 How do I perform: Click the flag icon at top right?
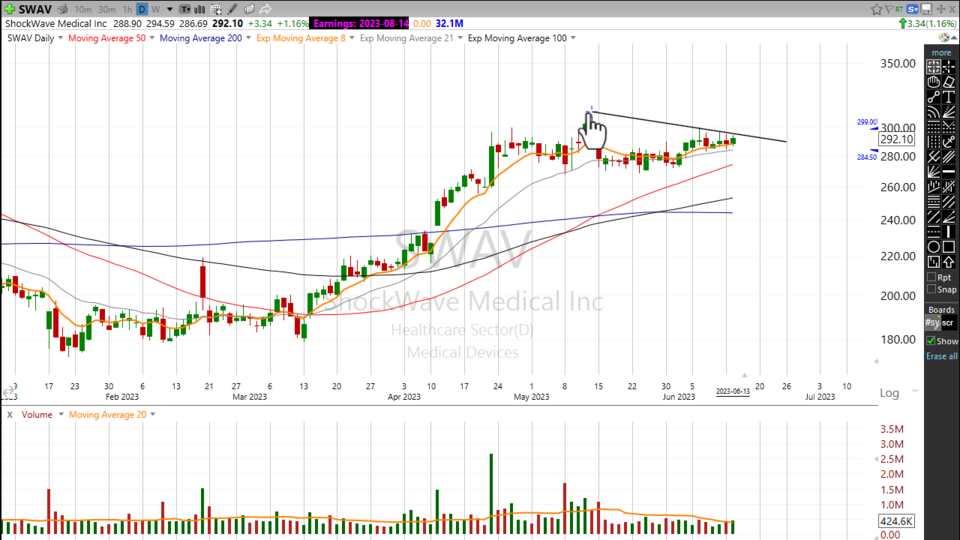coord(888,9)
